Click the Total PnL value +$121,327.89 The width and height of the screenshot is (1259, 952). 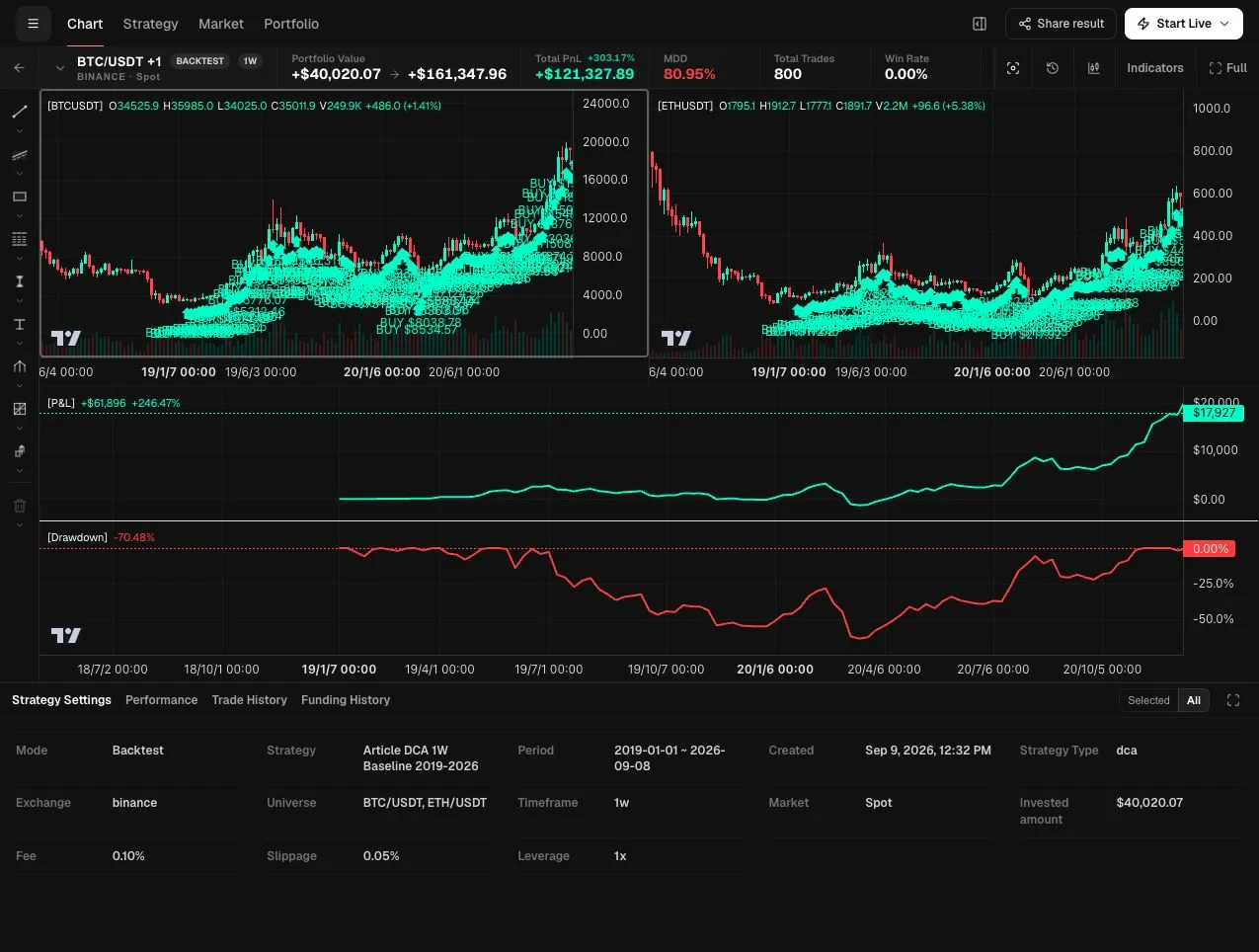[585, 74]
